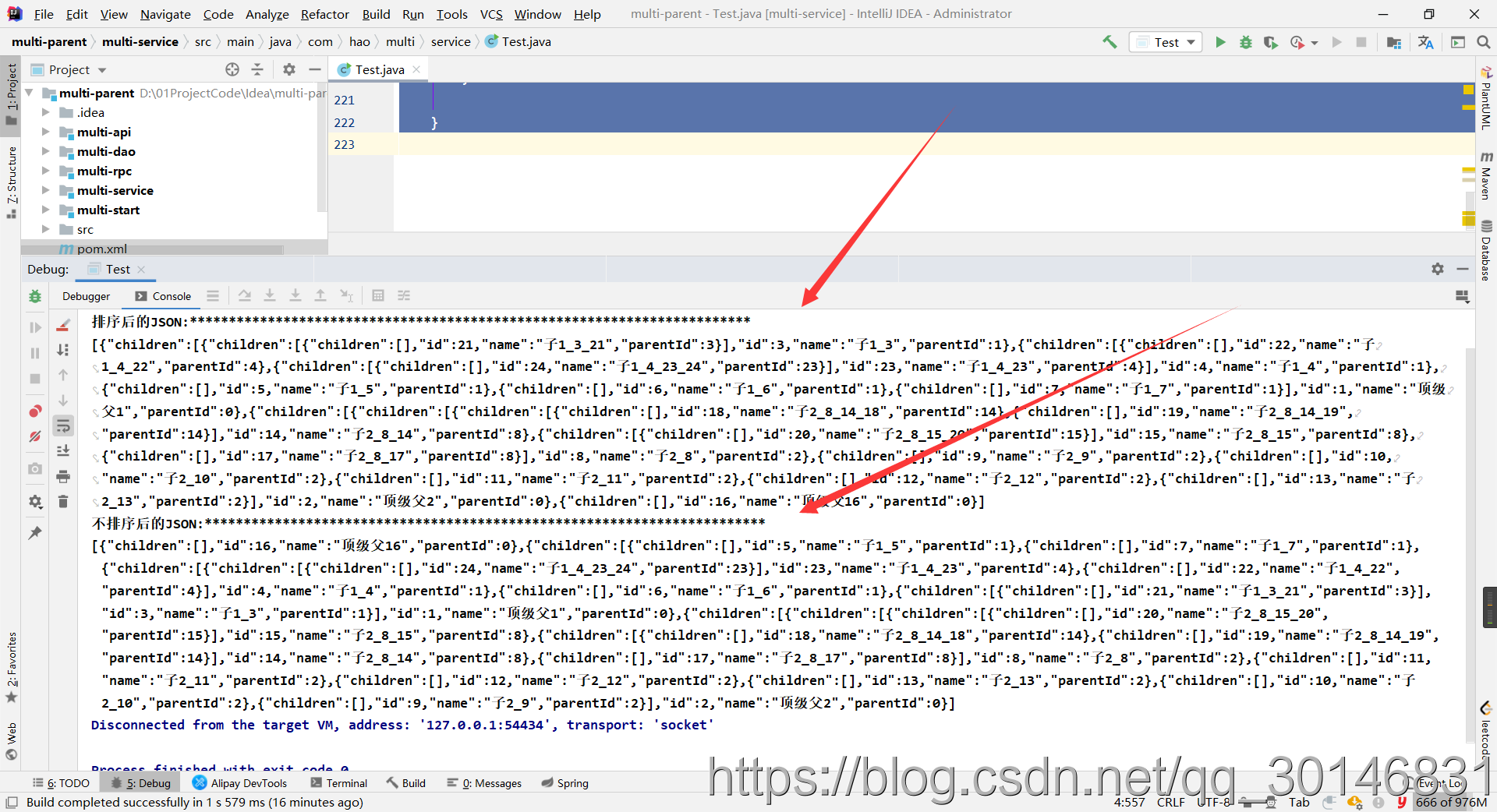Click the console edit highlighter icon
This screenshot has height=812, width=1497.
tap(63, 325)
